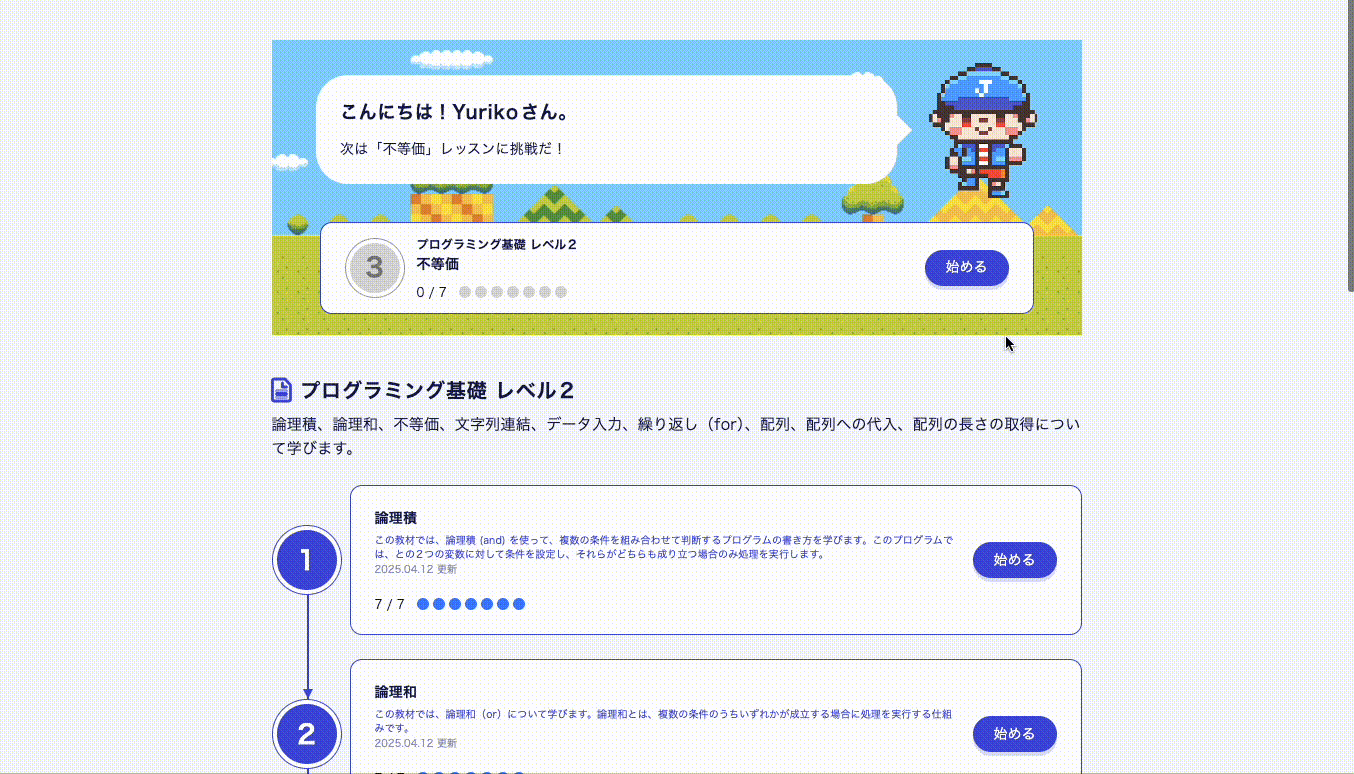Click the 不等価 title in the next-lesson card
This screenshot has width=1354, height=774.
pyautogui.click(x=437, y=264)
